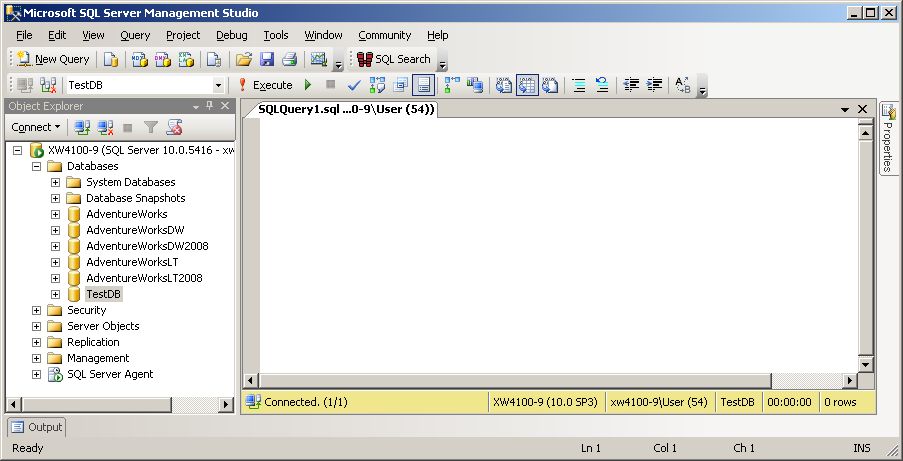Open the TestDB available databases dropdown
The height and width of the screenshot is (461, 903).
[x=218, y=85]
